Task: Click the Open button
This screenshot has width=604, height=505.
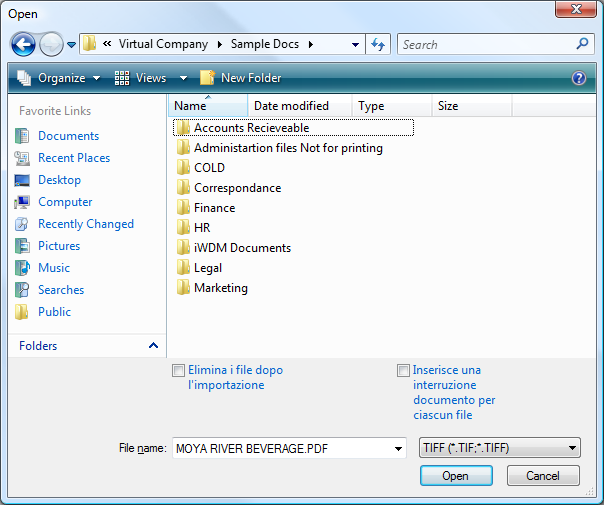Action: pyautogui.click(x=456, y=476)
